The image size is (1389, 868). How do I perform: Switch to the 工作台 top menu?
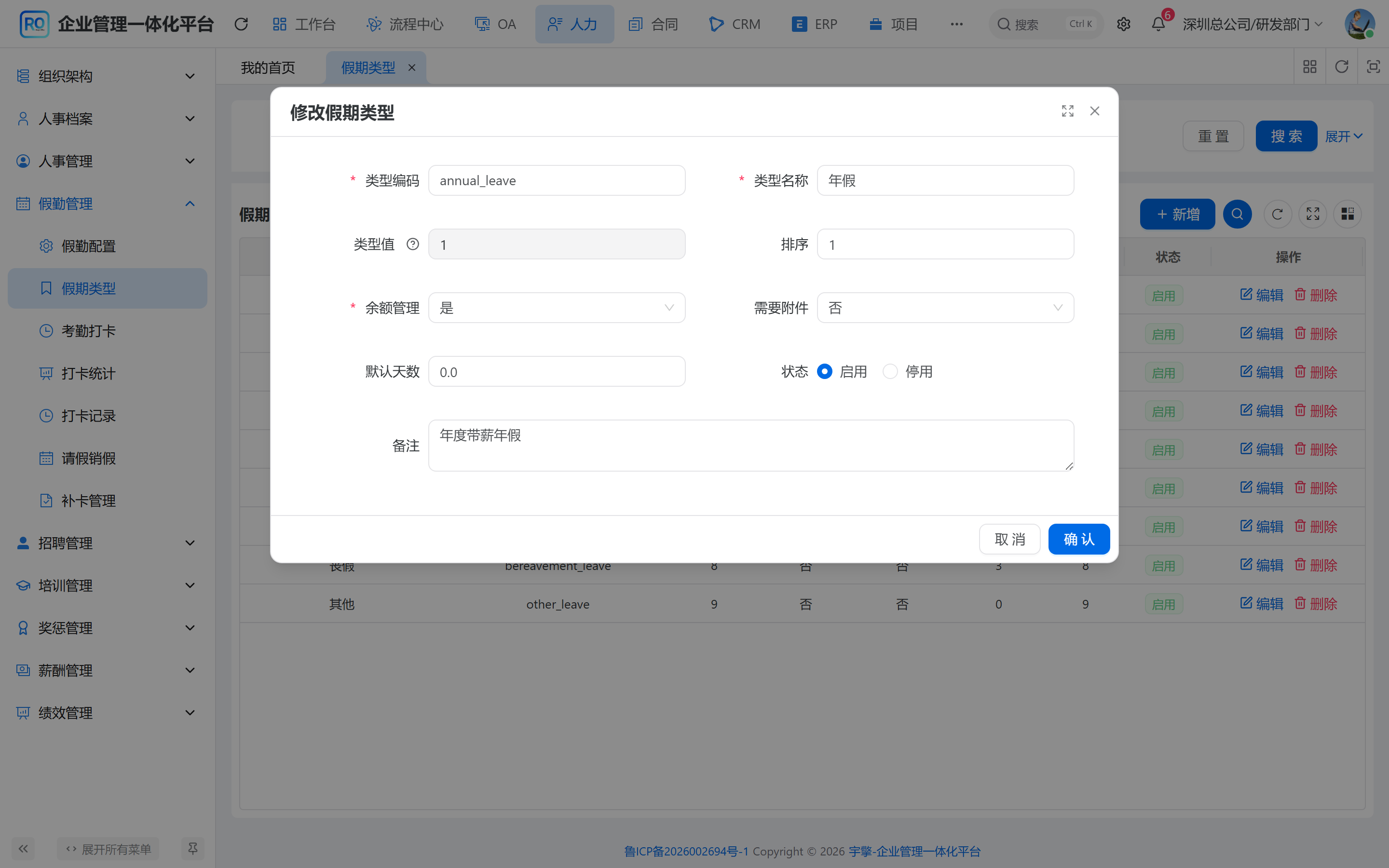click(304, 24)
